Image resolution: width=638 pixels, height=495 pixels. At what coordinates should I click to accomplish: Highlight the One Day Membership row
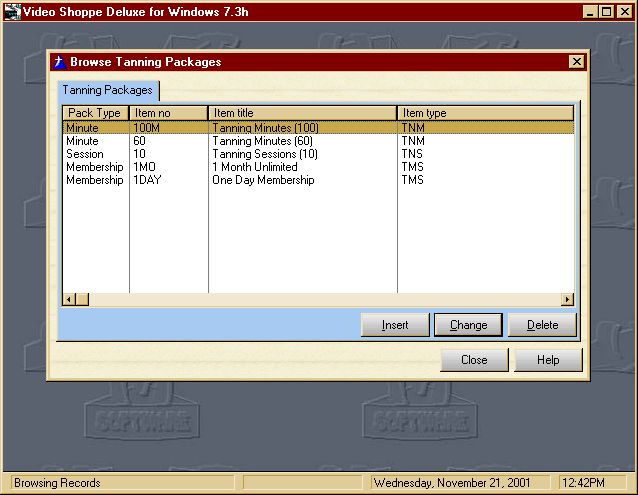[x=260, y=180]
